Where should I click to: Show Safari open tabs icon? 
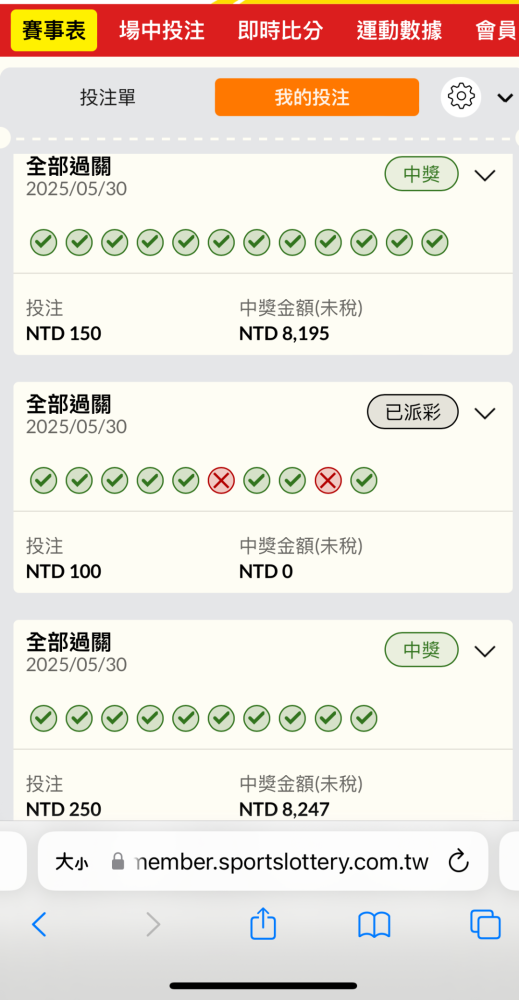pyautogui.click(x=485, y=924)
